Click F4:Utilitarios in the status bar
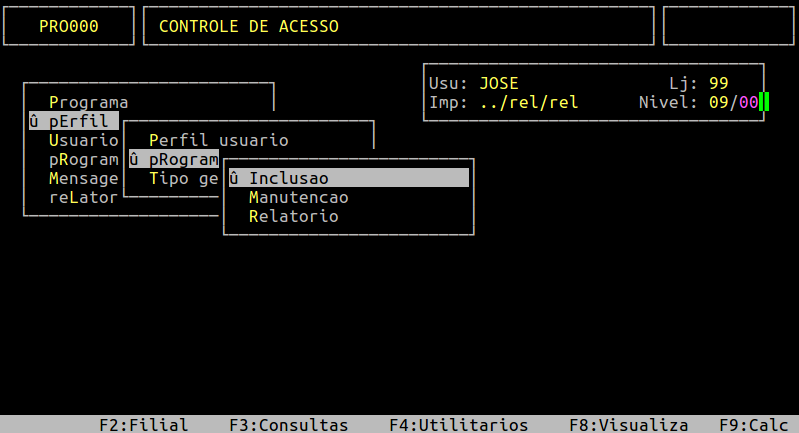This screenshot has width=799, height=433. [458, 425]
